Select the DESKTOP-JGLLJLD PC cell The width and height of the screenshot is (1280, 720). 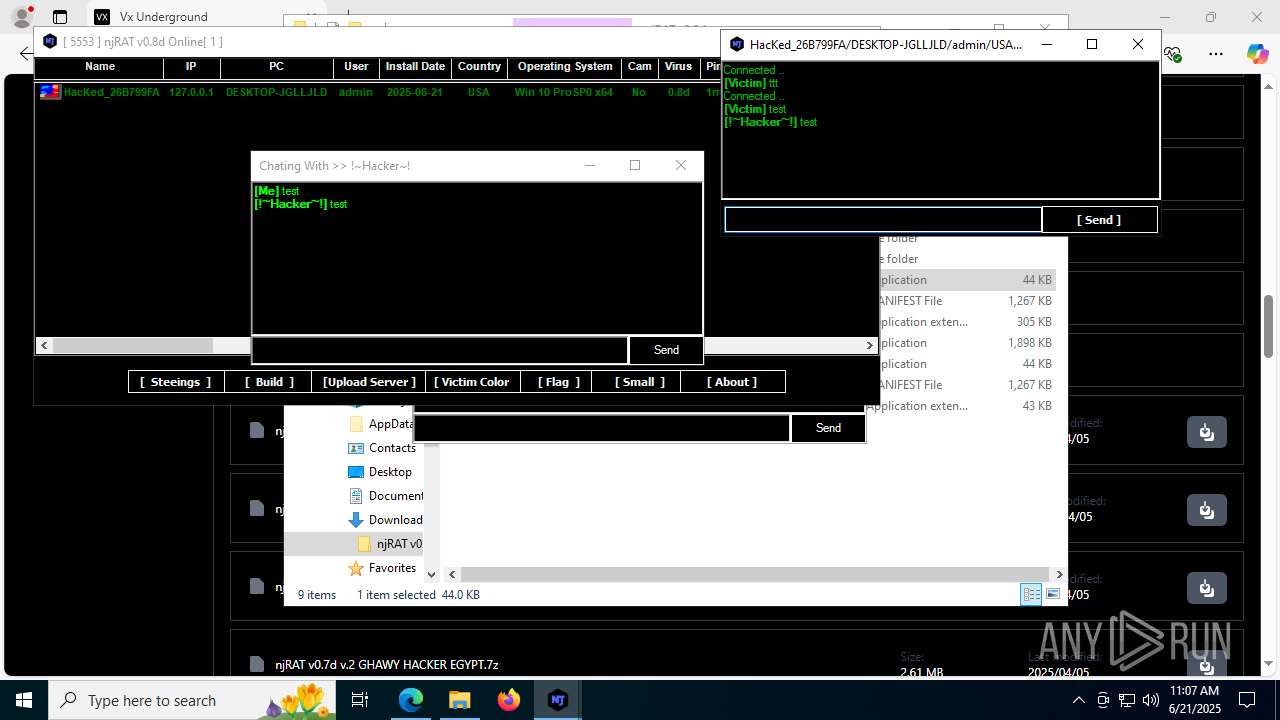click(276, 92)
